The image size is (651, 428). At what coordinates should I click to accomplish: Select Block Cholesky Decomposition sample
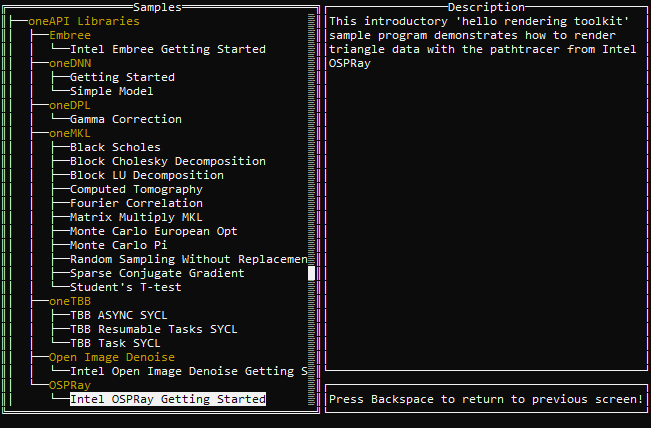pos(168,161)
